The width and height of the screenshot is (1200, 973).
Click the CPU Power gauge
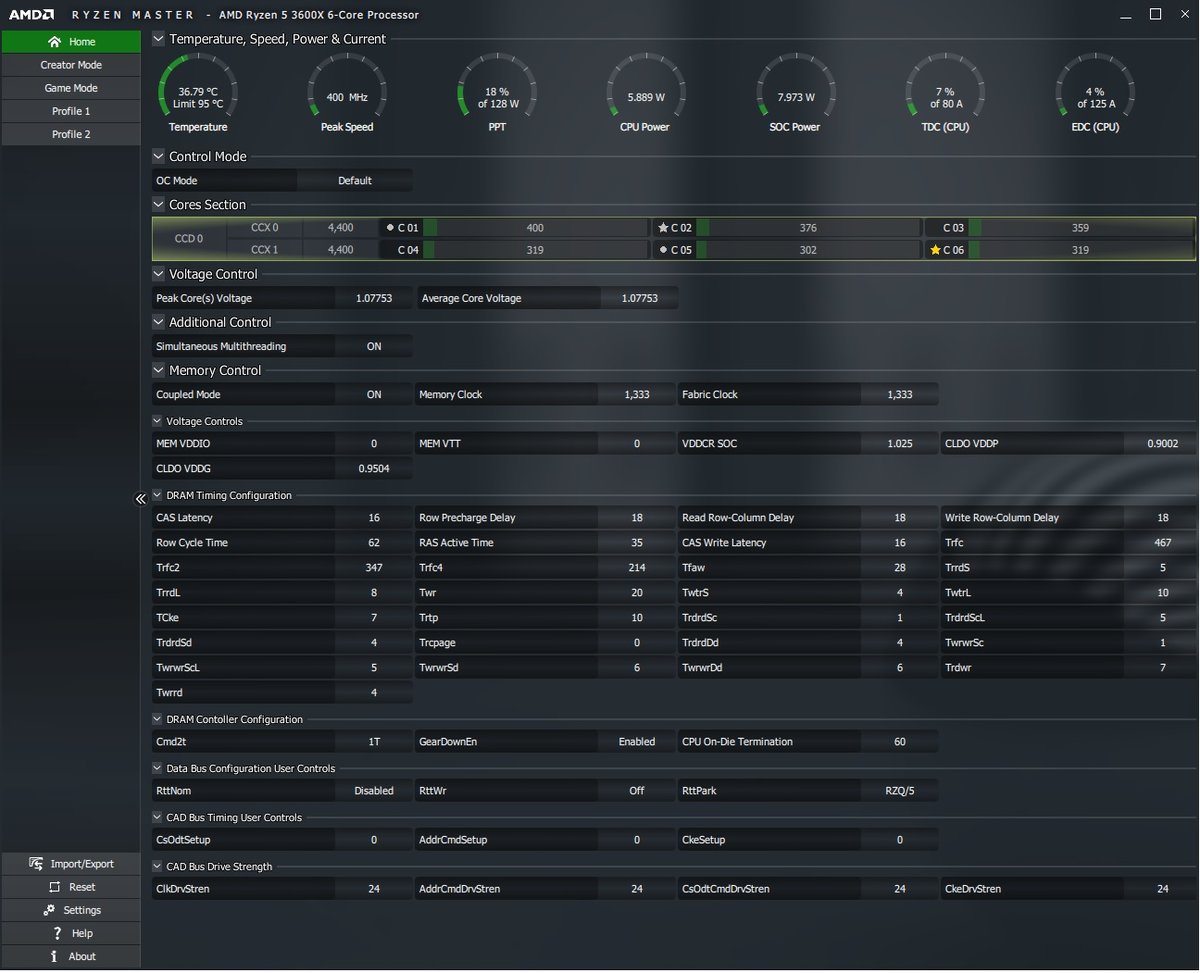click(646, 93)
